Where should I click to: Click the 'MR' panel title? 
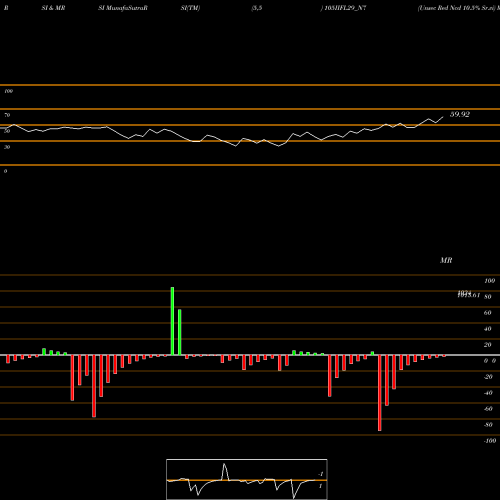[x=446, y=260]
